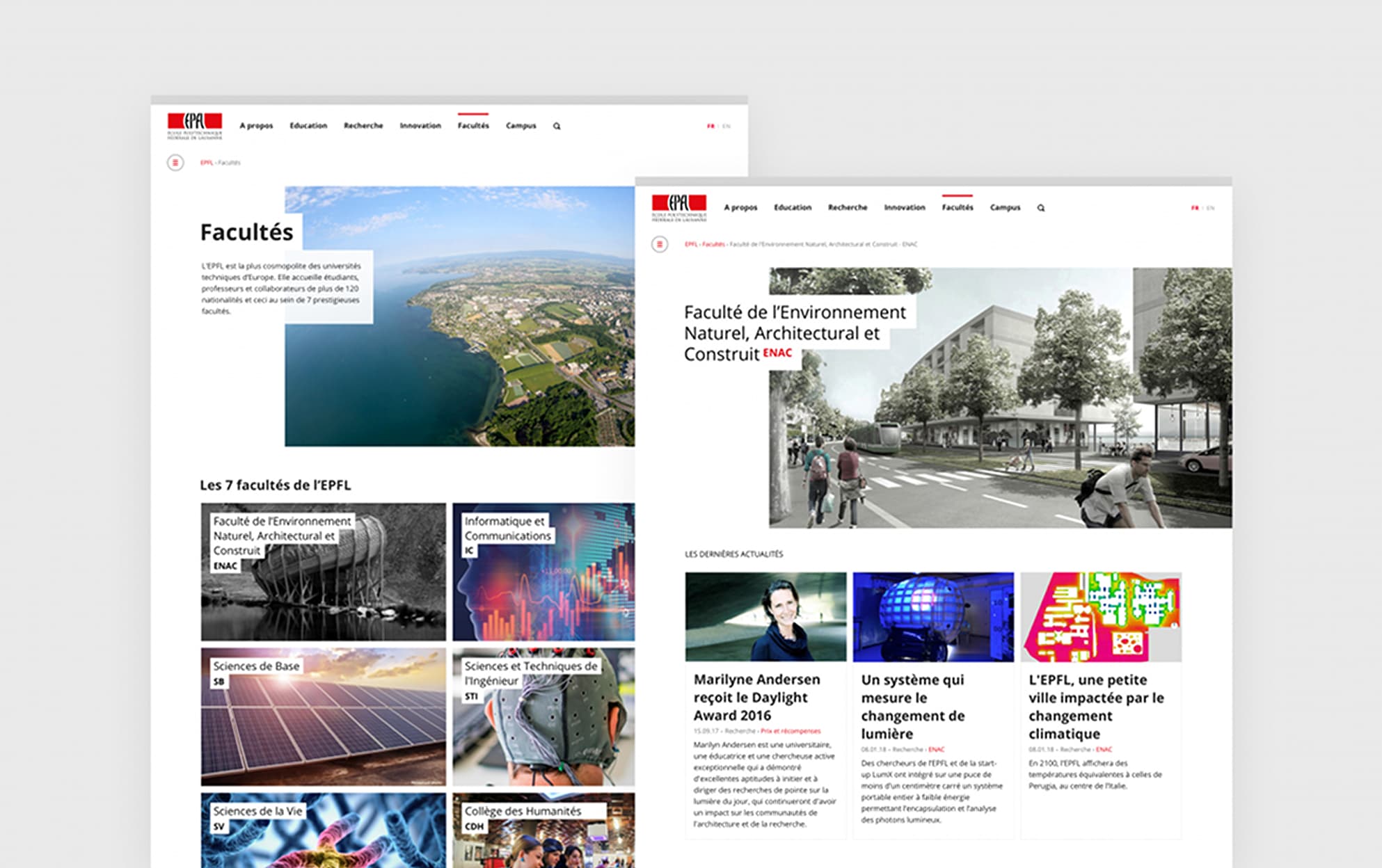Image resolution: width=1382 pixels, height=868 pixels.
Task: Open ENAC faculty tile
Action: coord(323,572)
